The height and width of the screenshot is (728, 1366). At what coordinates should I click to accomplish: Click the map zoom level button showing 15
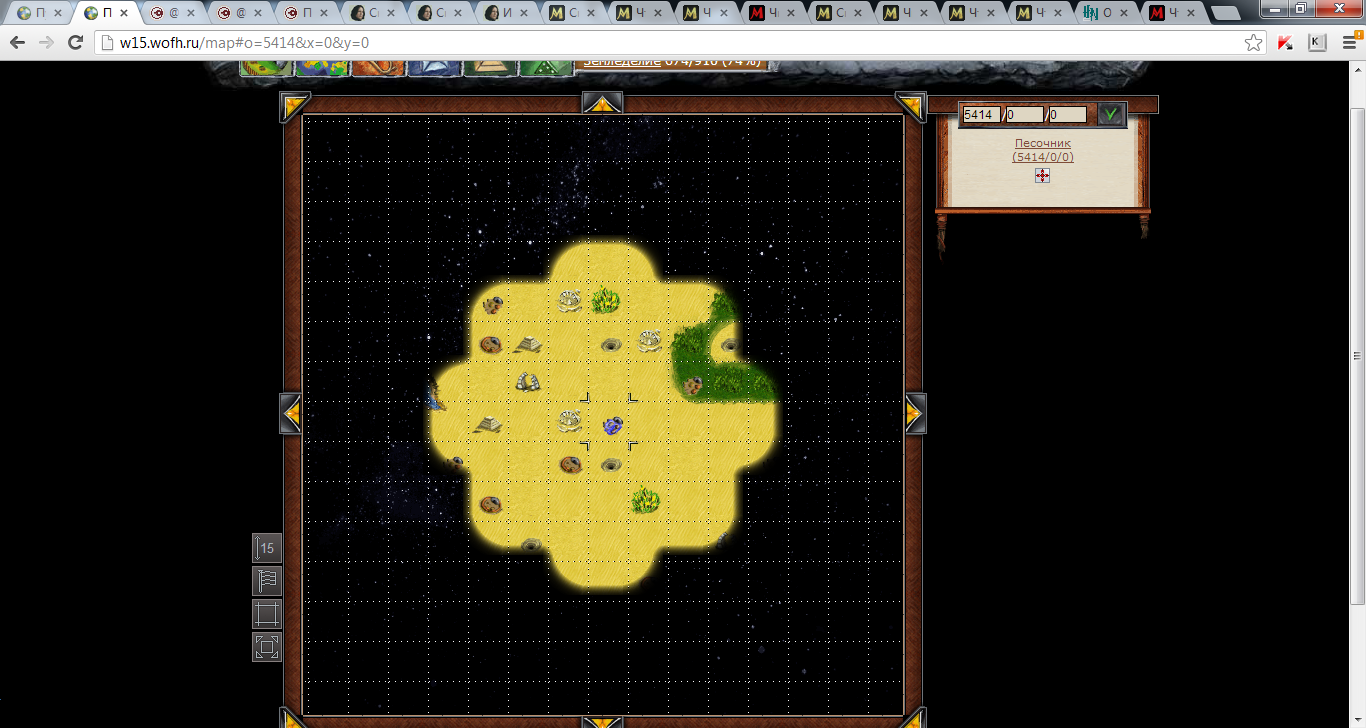point(267,548)
